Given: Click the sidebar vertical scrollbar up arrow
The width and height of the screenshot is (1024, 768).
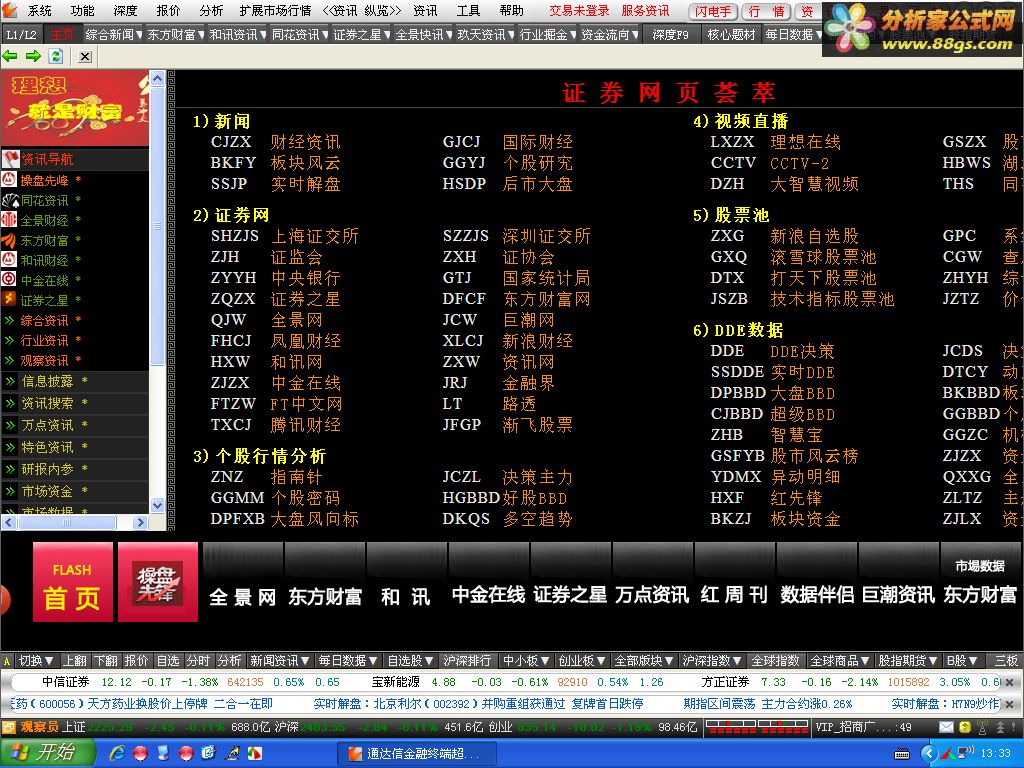Looking at the screenshot, I should pos(157,78).
